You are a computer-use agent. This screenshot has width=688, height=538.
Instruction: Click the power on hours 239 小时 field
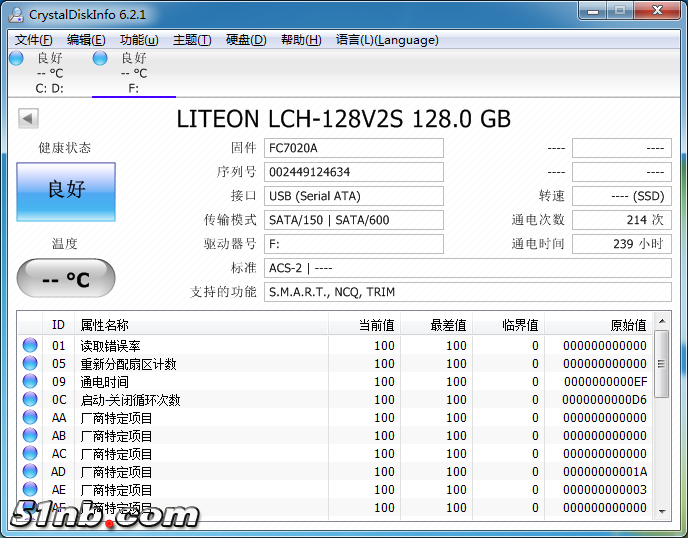coord(622,244)
